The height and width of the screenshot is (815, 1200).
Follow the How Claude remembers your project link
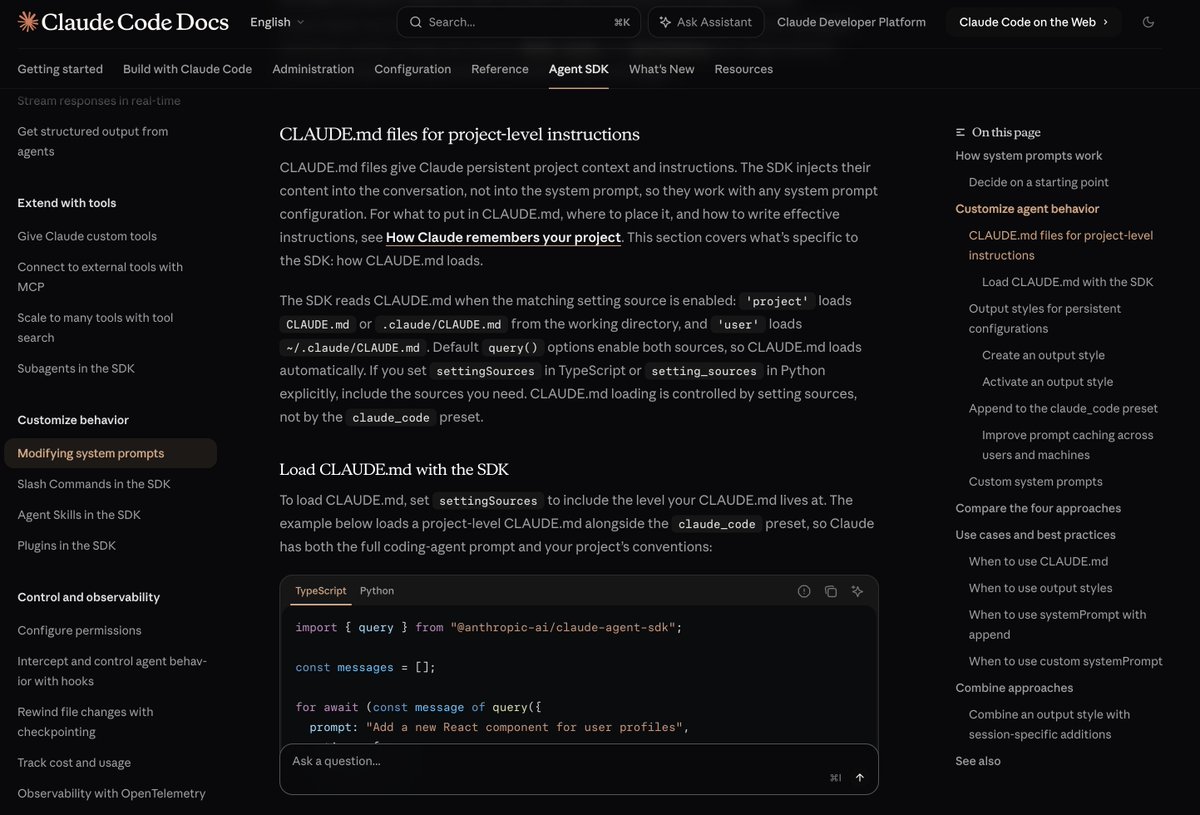(503, 237)
